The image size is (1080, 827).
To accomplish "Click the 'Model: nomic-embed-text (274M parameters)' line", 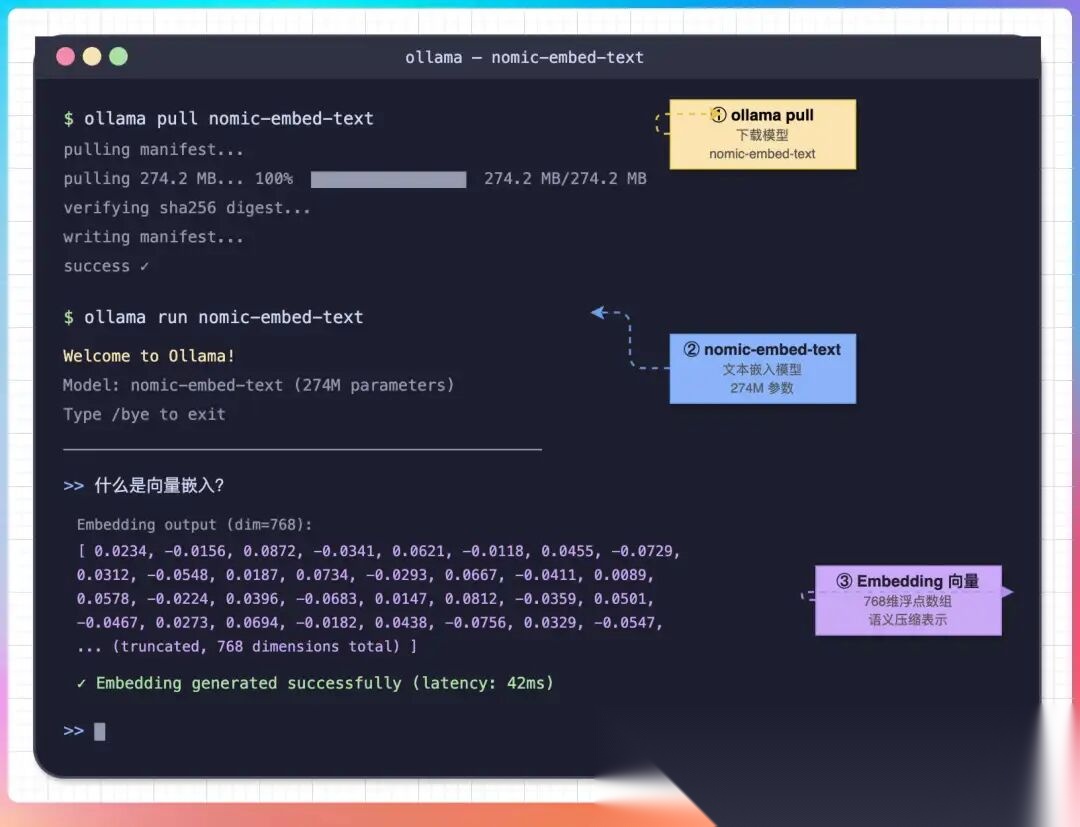I will pos(258,385).
